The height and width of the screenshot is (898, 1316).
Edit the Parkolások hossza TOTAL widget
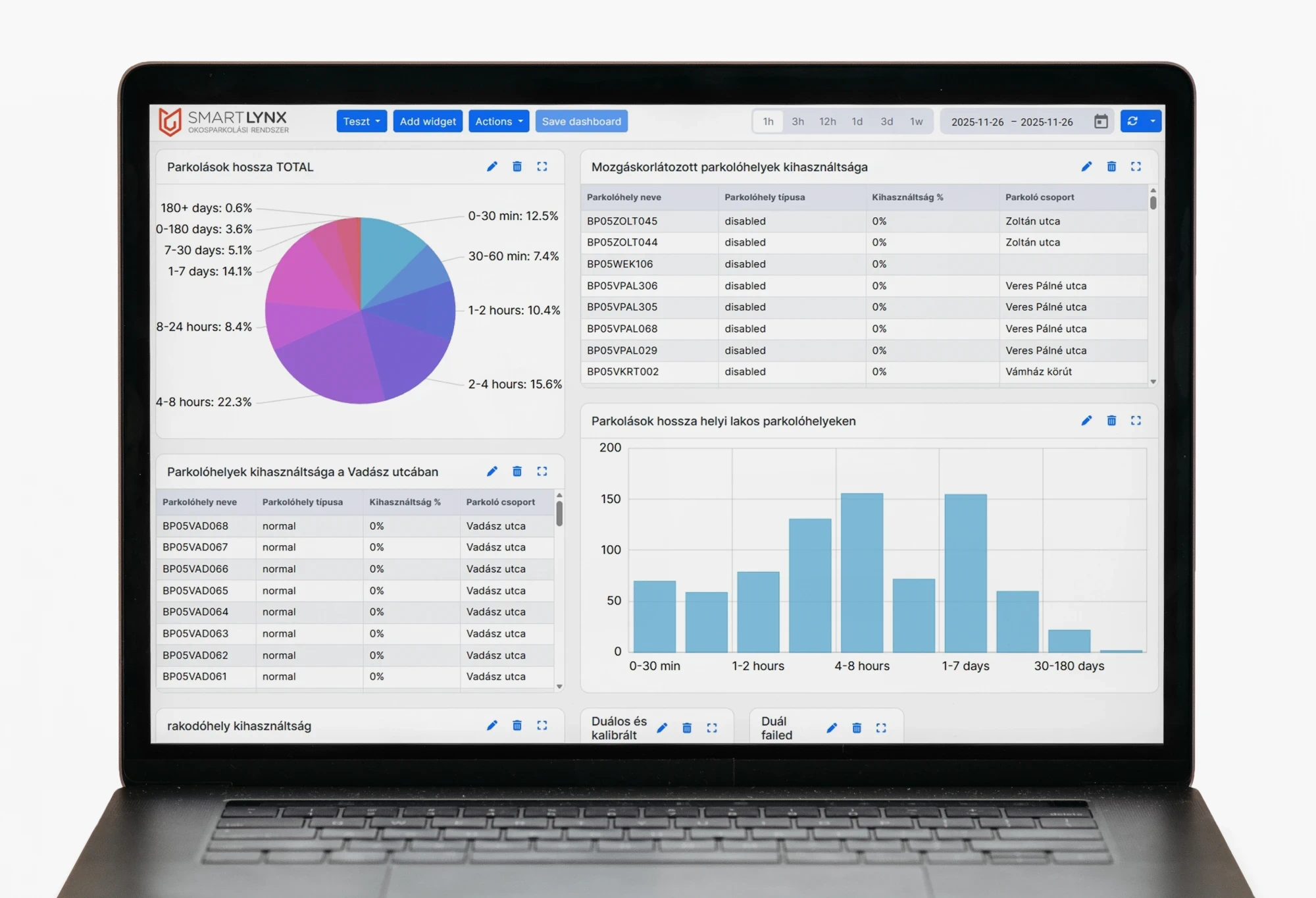[x=492, y=167]
